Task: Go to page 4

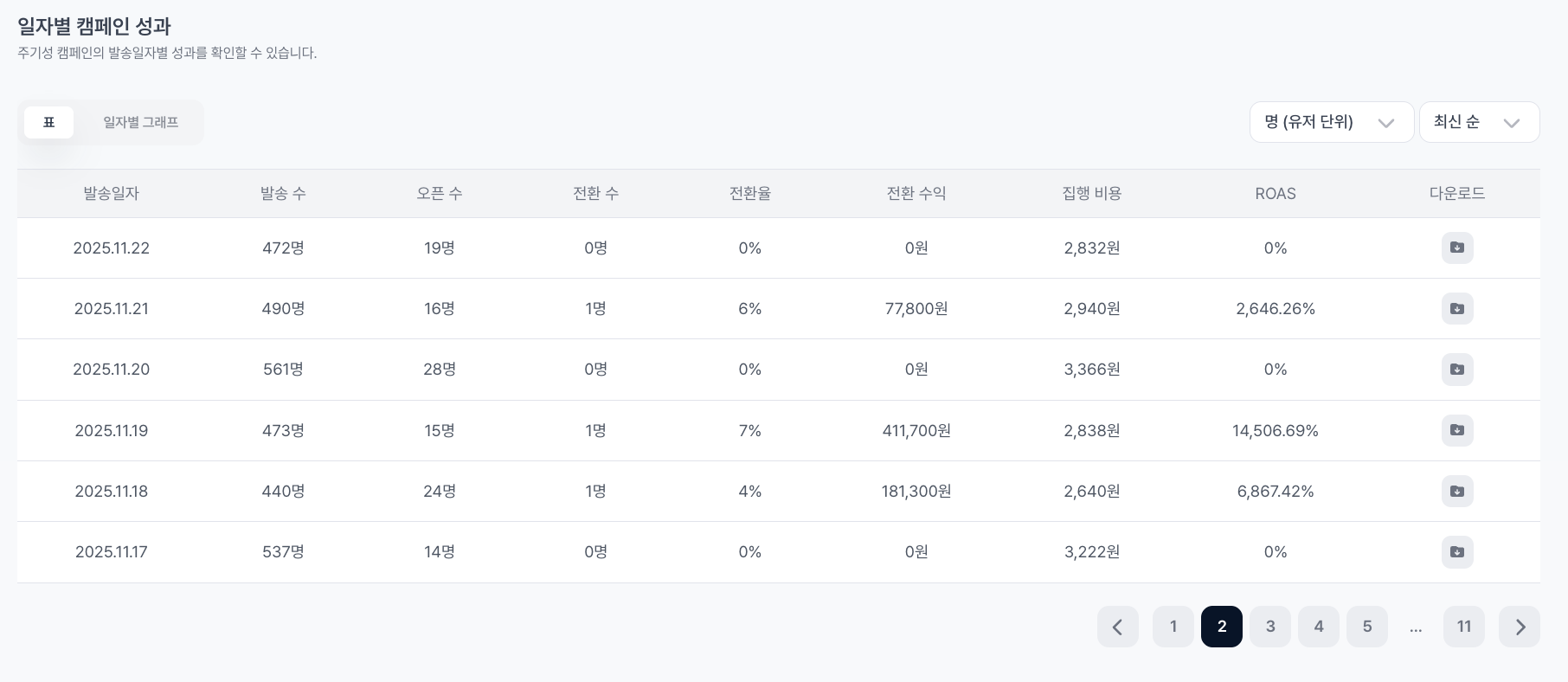Action: (1319, 627)
